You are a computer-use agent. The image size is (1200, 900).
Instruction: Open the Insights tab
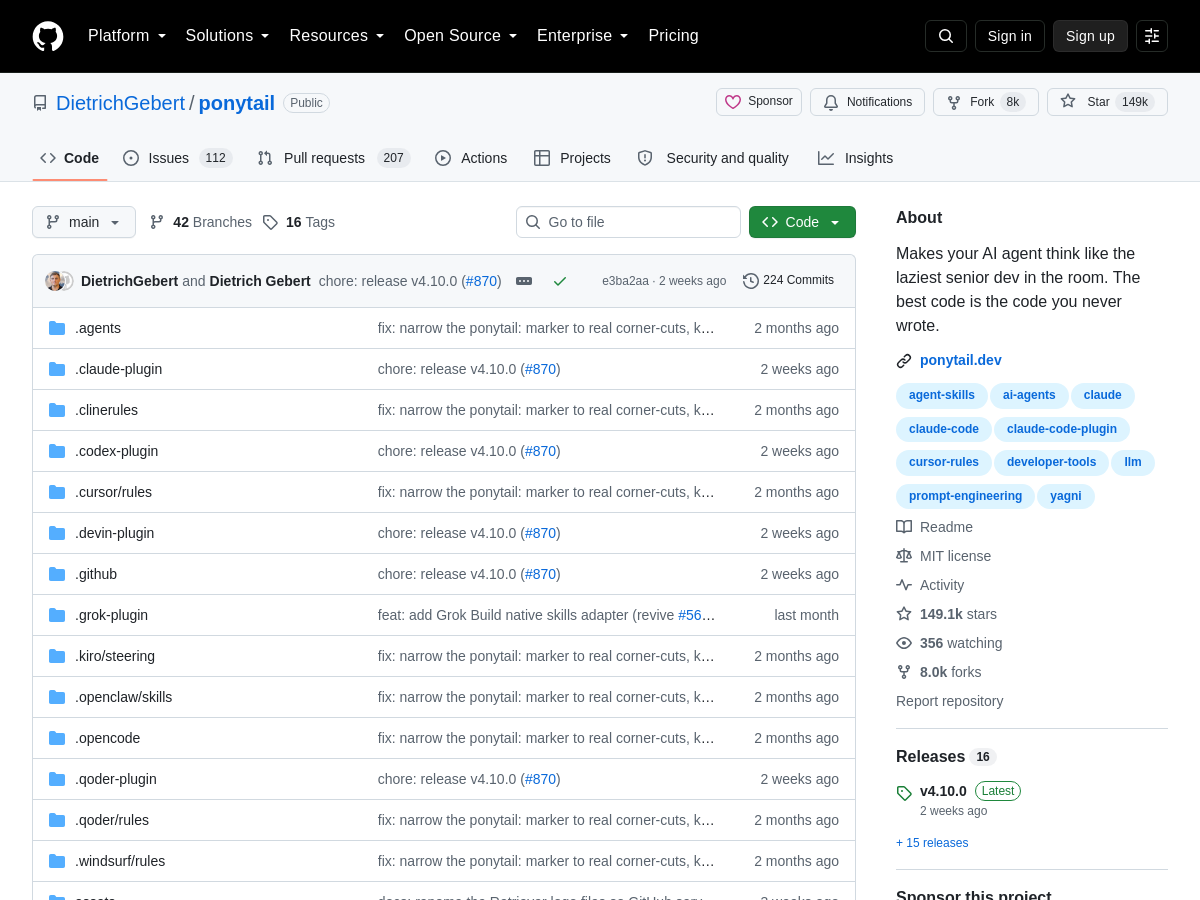point(855,158)
